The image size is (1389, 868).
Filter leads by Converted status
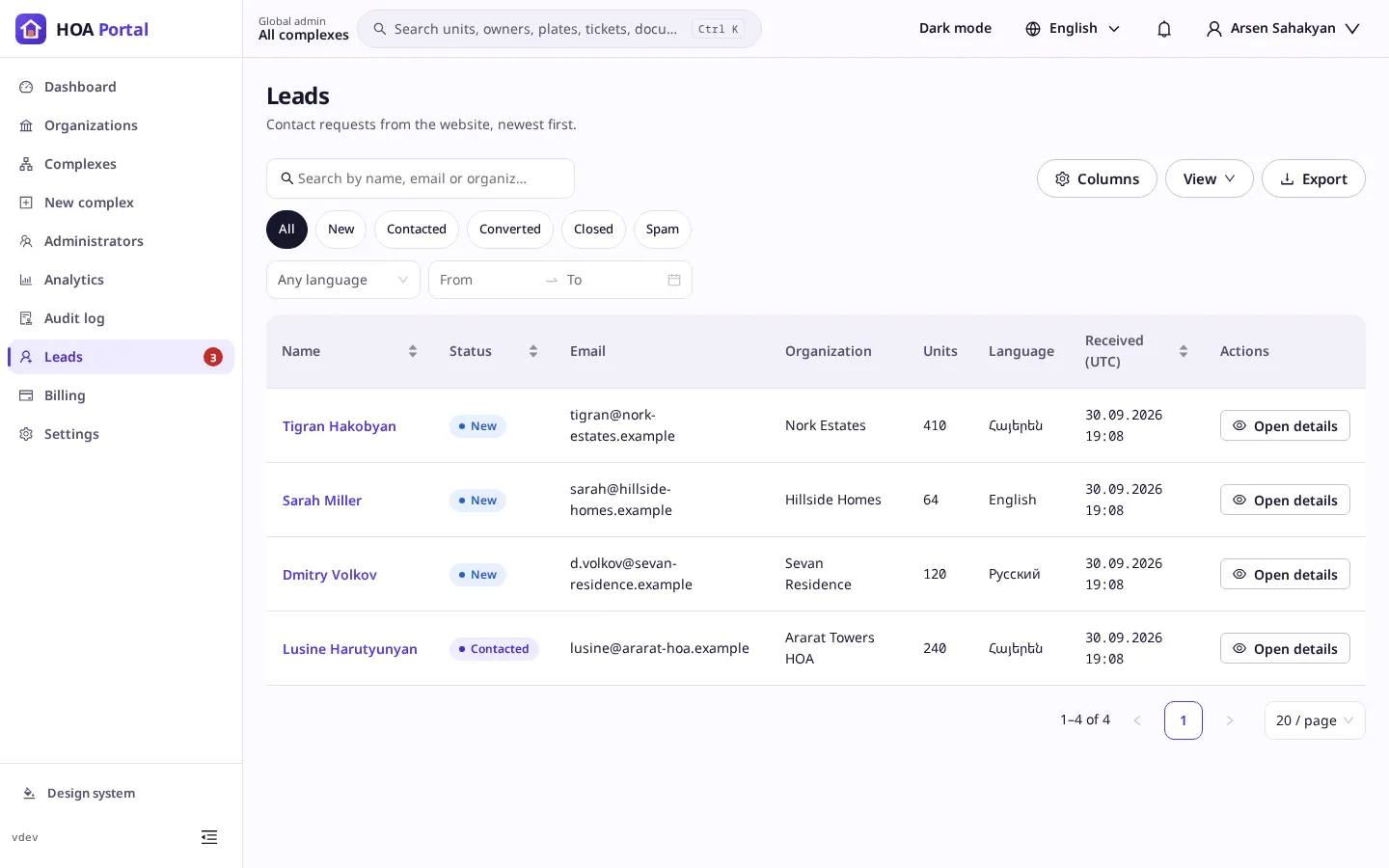click(510, 230)
